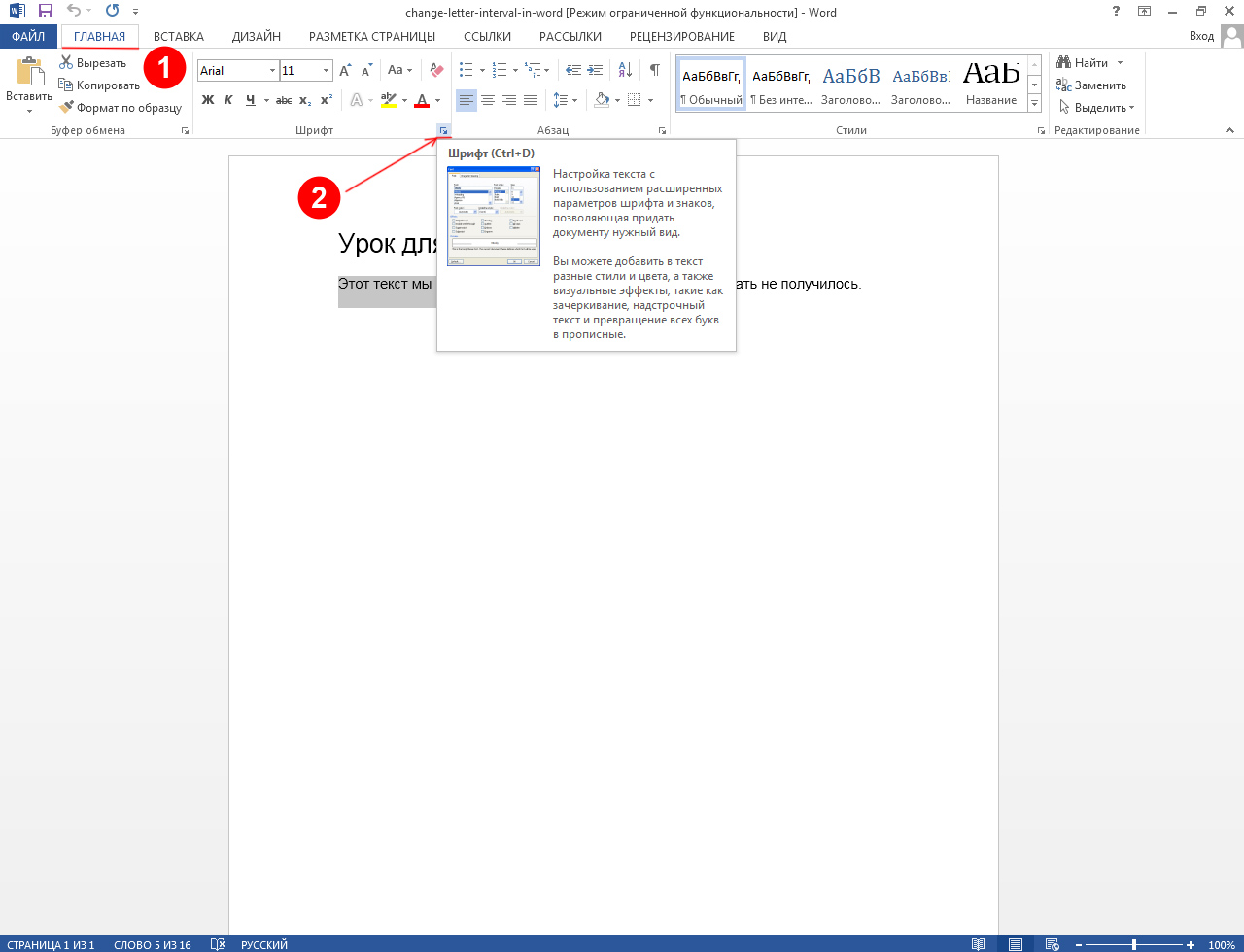Viewport: 1244px width, 952px height.
Task: Open the РАЗМЕТКА СТРАНИЦЫ tab
Action: (x=372, y=37)
